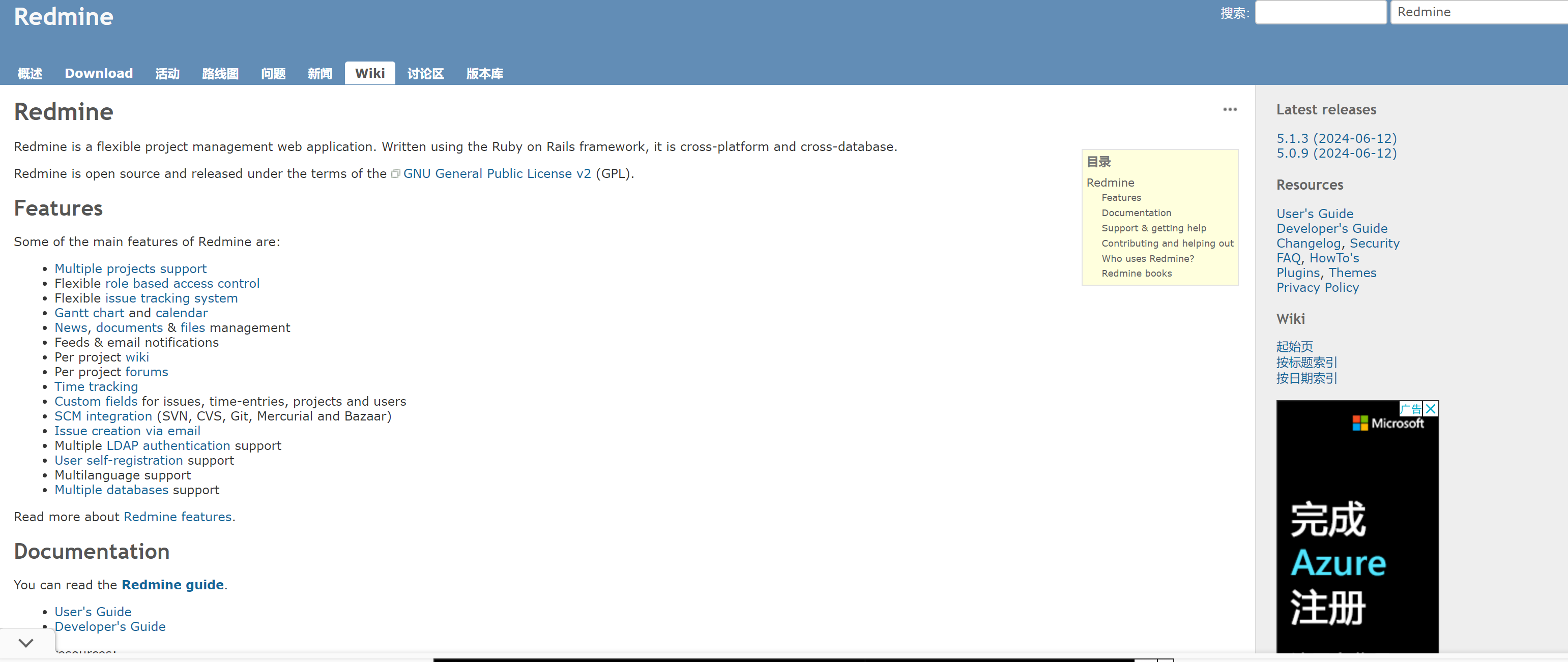The height and width of the screenshot is (662, 1568).
Task: Open Developer's Guide in Documentation list
Action: click(110, 626)
